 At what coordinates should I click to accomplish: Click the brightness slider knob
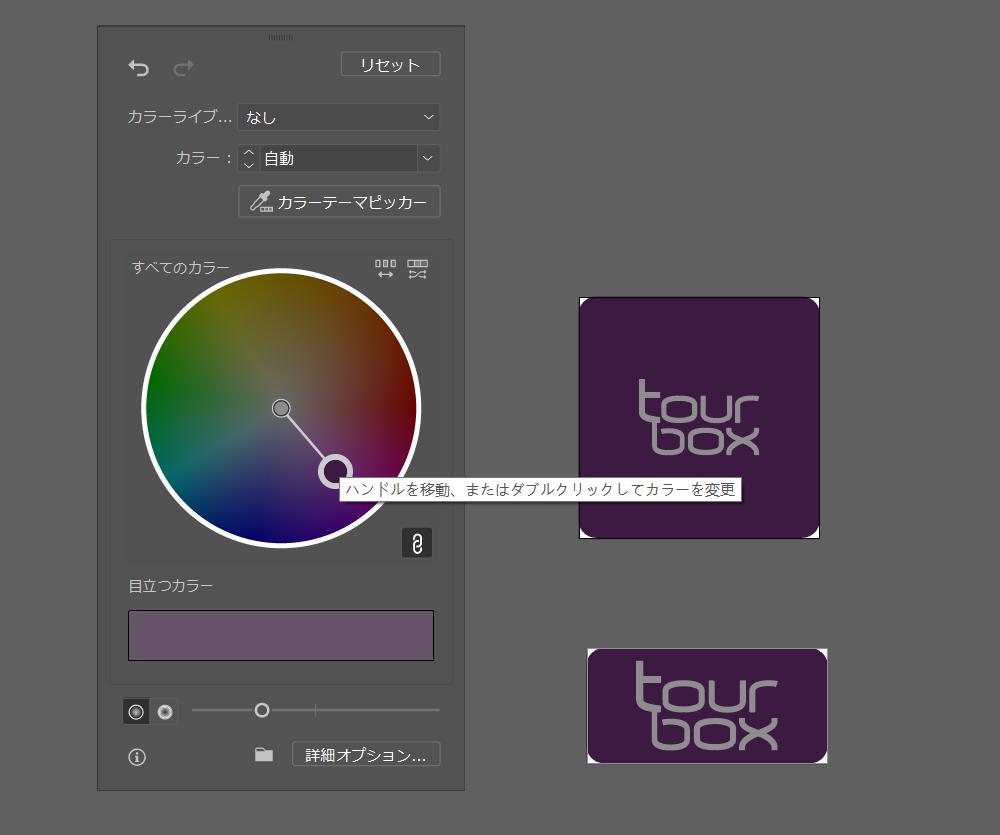click(x=261, y=710)
